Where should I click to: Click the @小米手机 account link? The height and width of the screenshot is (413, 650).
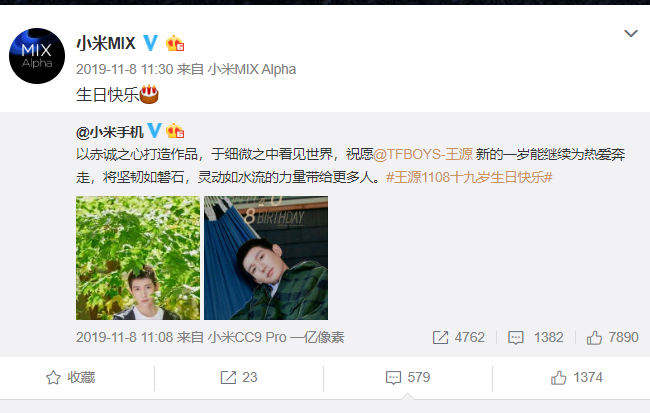point(110,132)
